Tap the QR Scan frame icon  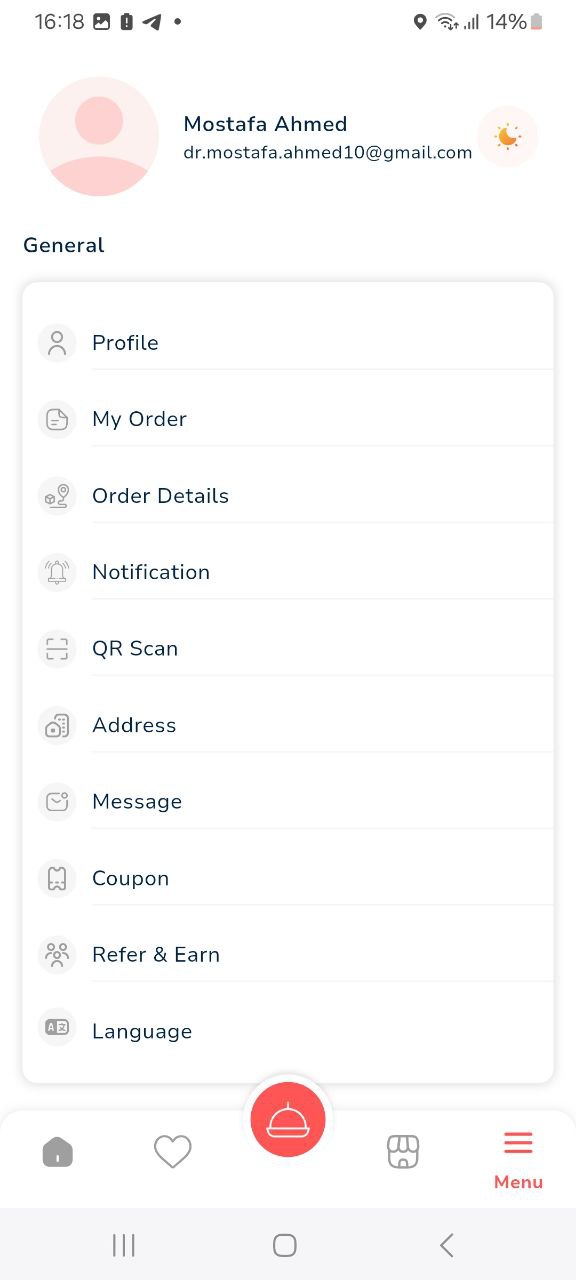click(x=57, y=649)
